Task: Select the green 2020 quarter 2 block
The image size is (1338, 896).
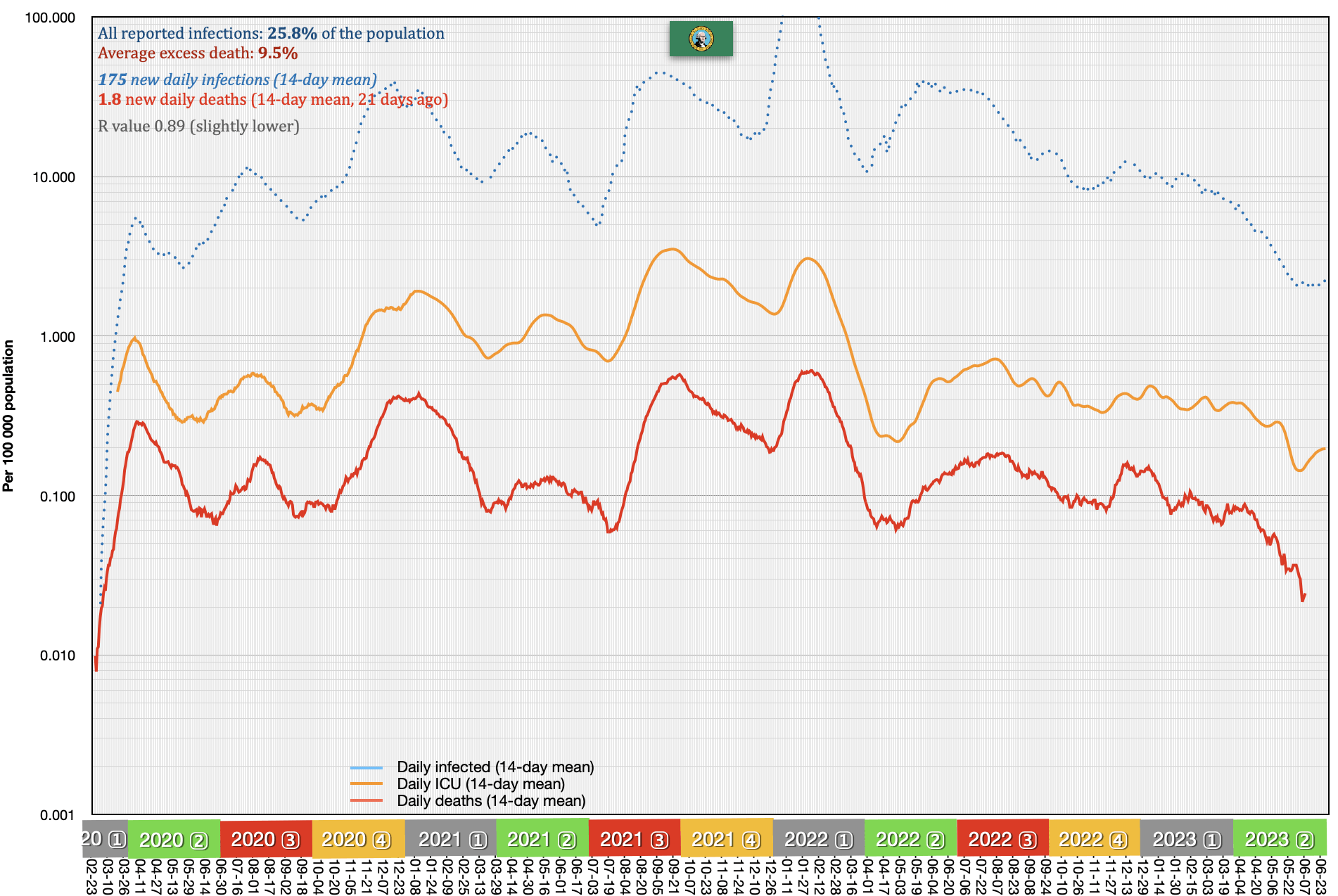Action: (174, 840)
